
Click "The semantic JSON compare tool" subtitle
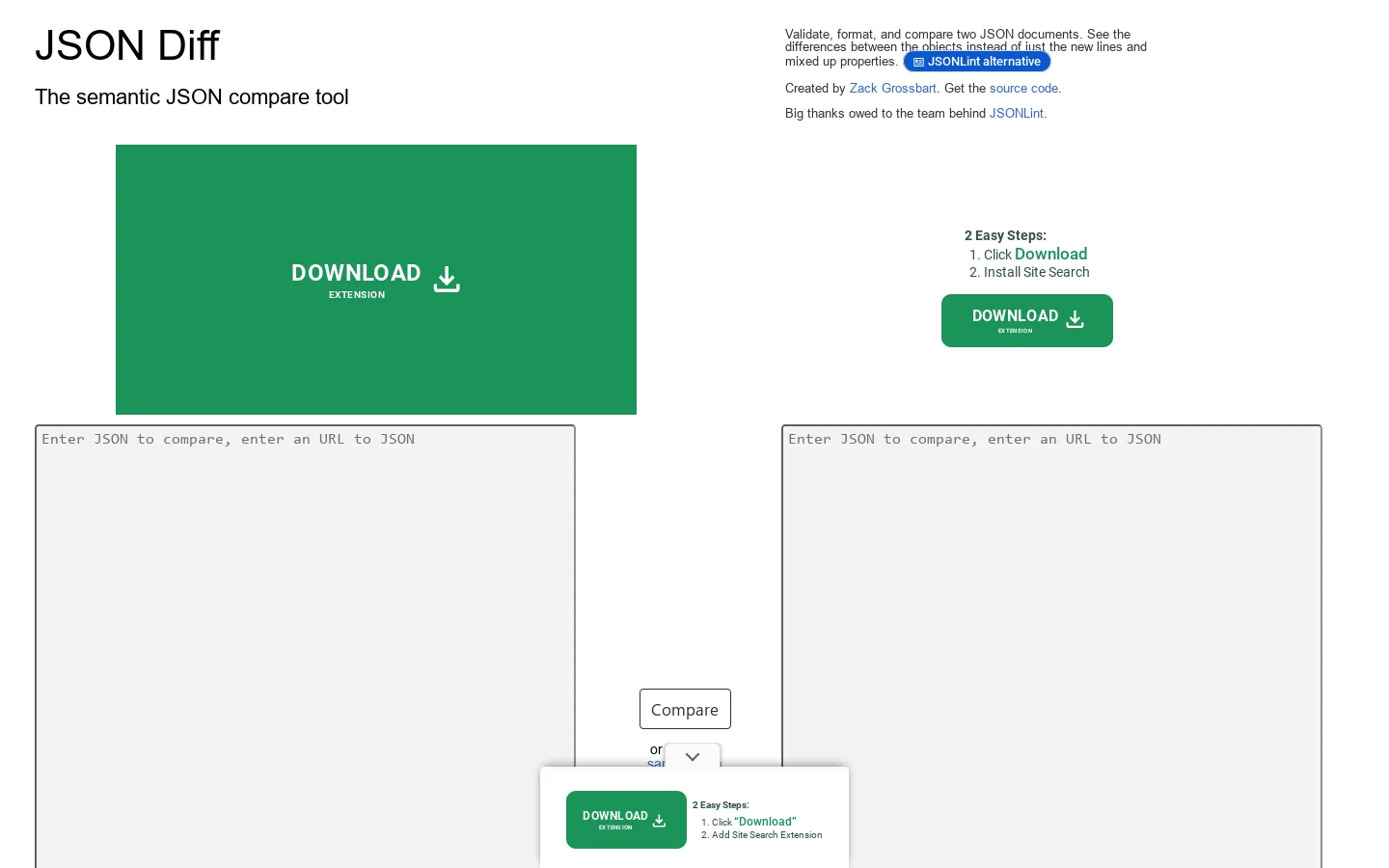(x=192, y=96)
